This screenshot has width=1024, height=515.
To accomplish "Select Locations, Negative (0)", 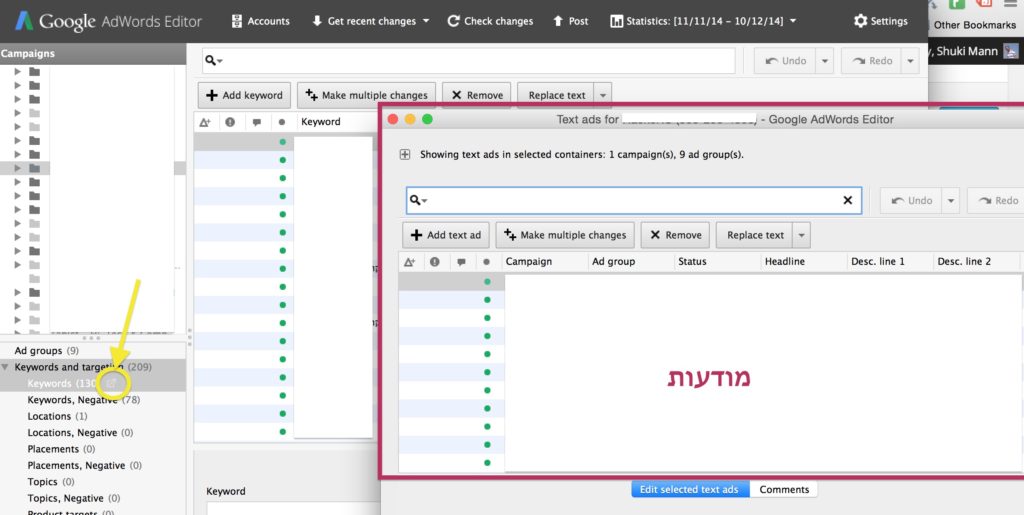I will tap(80, 432).
